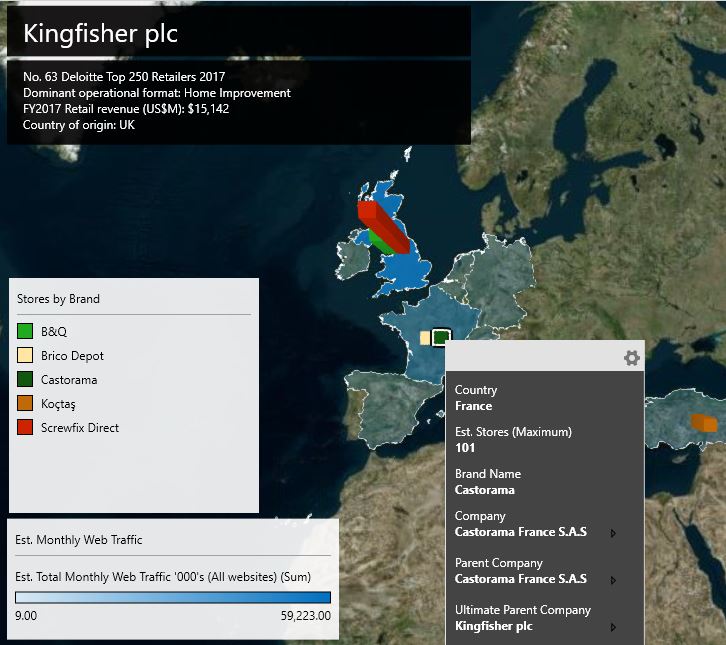Screen dimensions: 726x645
Task: Select the orange Koçtaş marker in Turkey
Action: coord(704,423)
